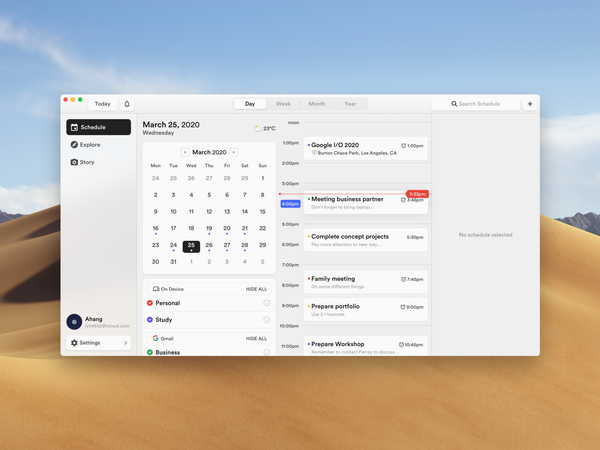Add a new schedule with plus button
600x450 pixels.
pyautogui.click(x=530, y=104)
